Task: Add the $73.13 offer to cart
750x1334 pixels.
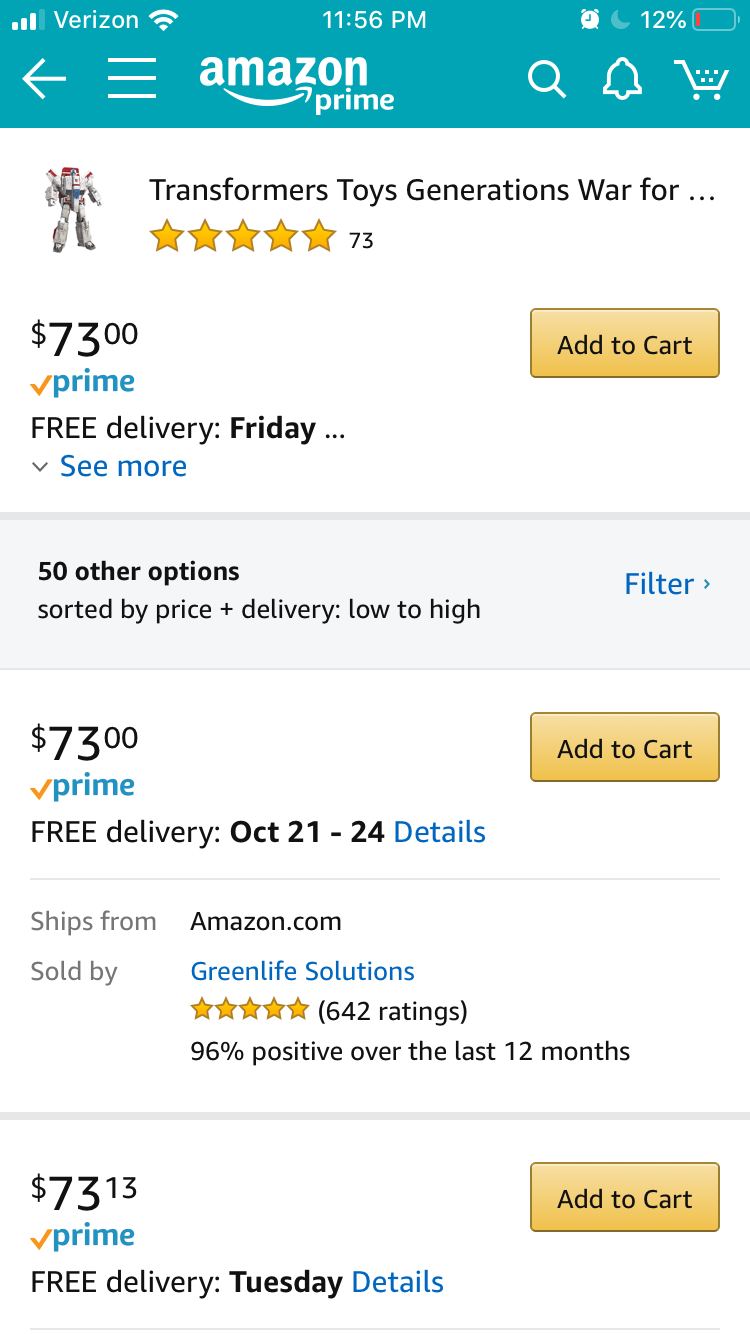Action: coord(624,1198)
